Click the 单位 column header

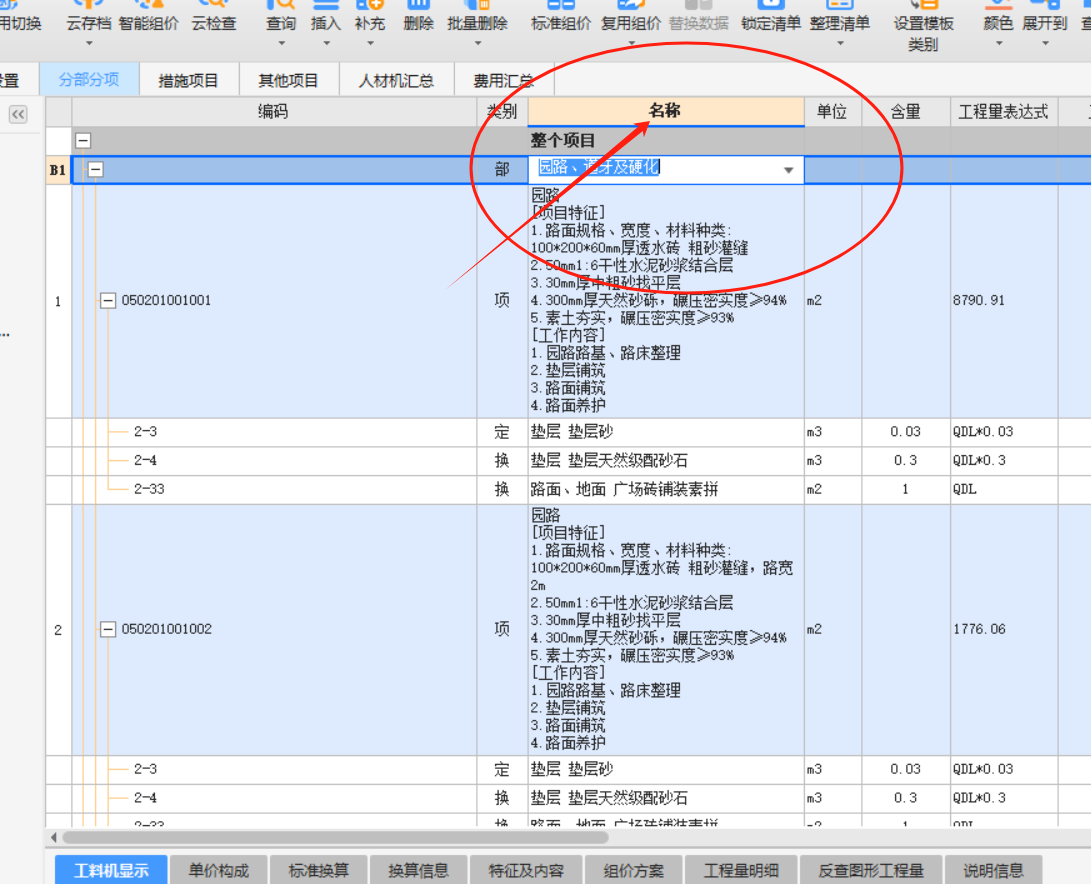click(832, 111)
